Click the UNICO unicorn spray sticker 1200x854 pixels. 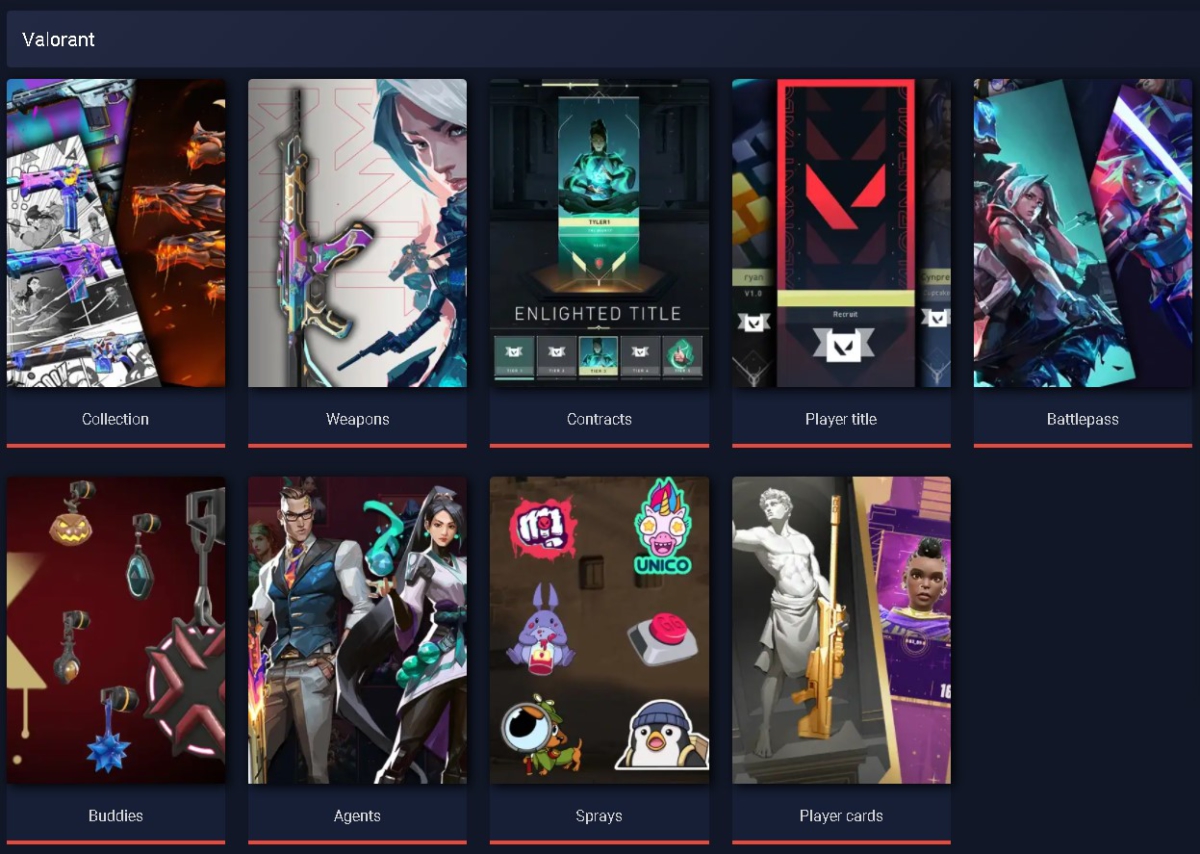(663, 527)
